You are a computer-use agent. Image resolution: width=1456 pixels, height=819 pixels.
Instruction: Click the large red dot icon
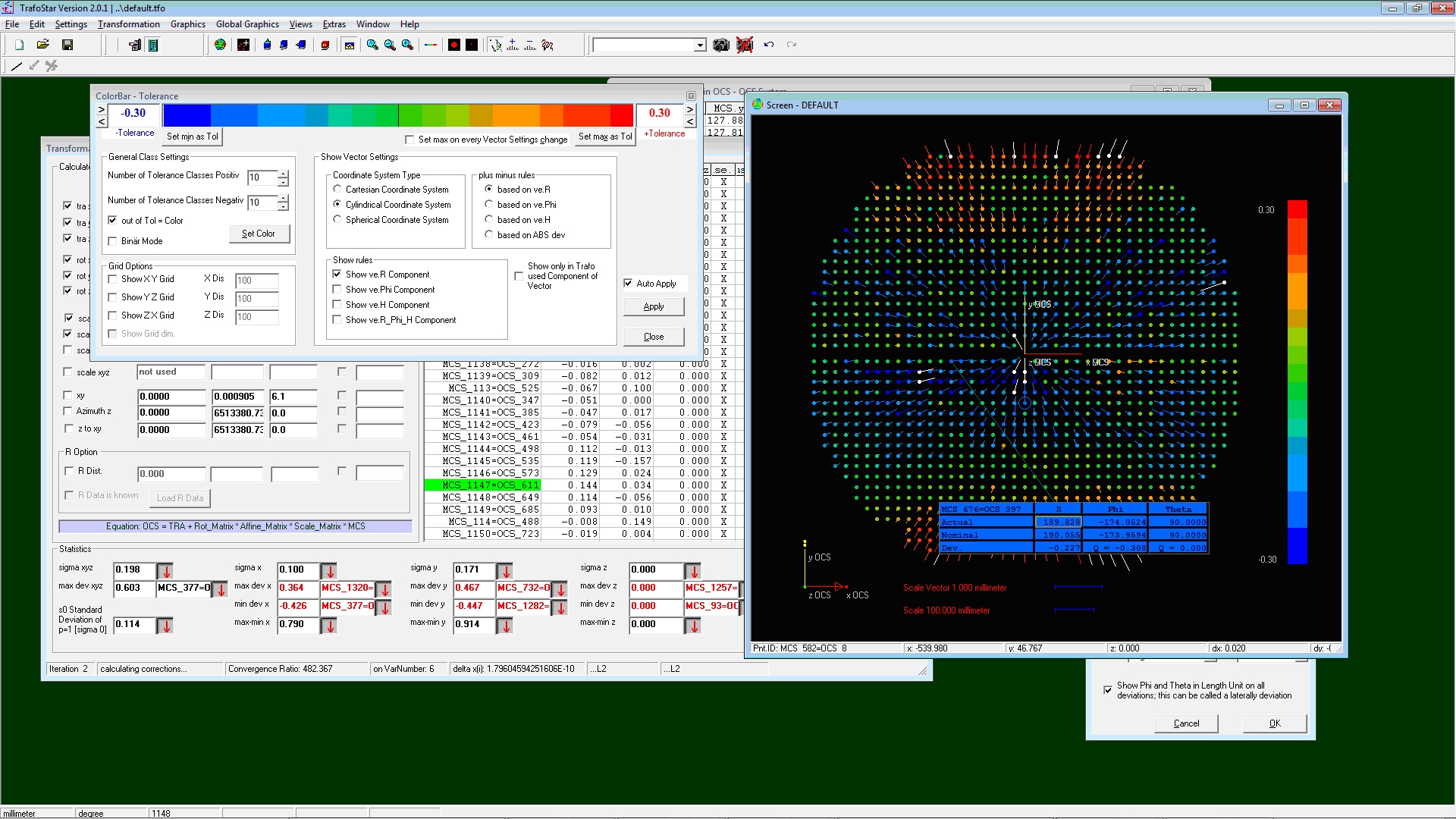tap(454, 45)
